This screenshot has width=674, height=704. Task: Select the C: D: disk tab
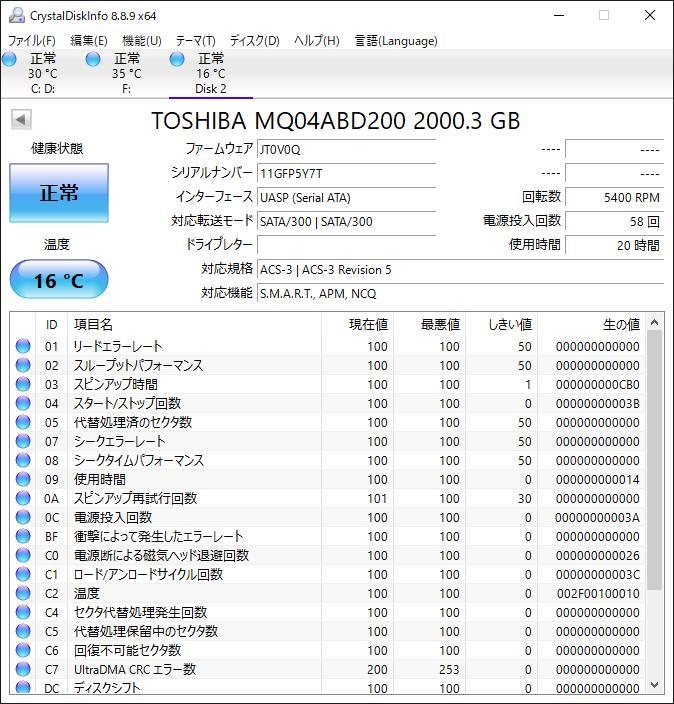(43, 73)
